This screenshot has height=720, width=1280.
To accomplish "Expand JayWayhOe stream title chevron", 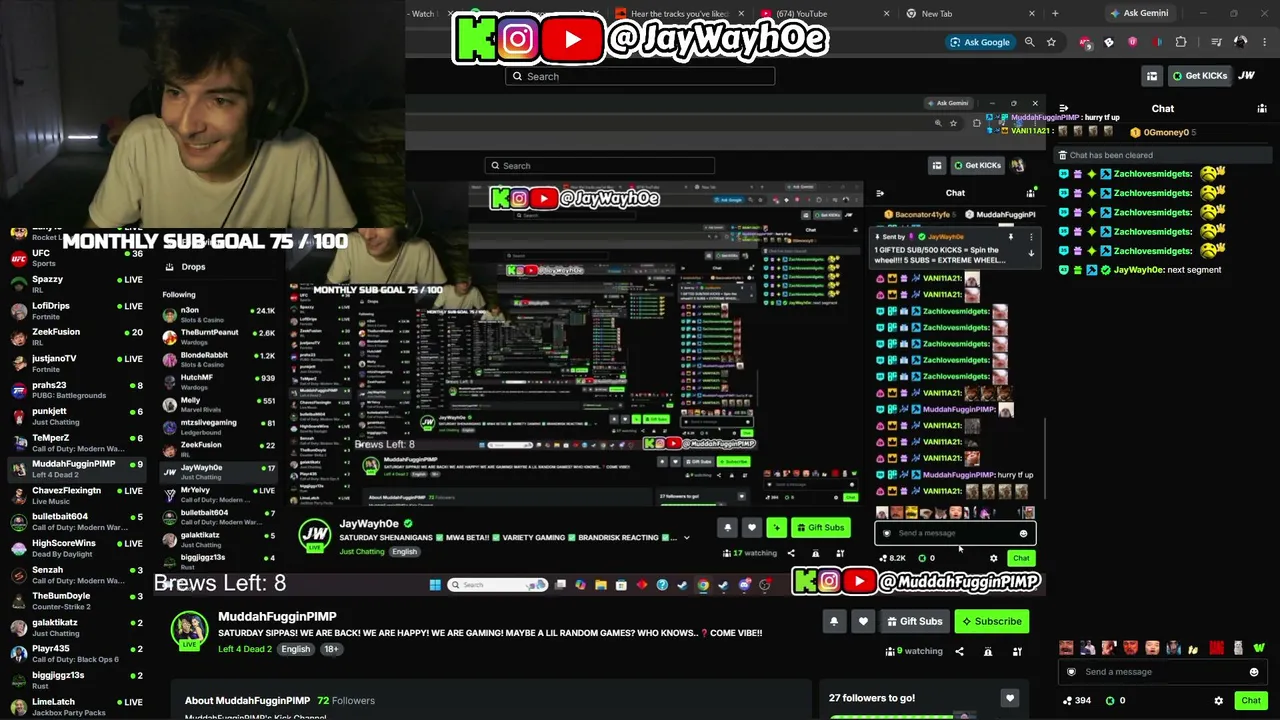I will coord(686,538).
